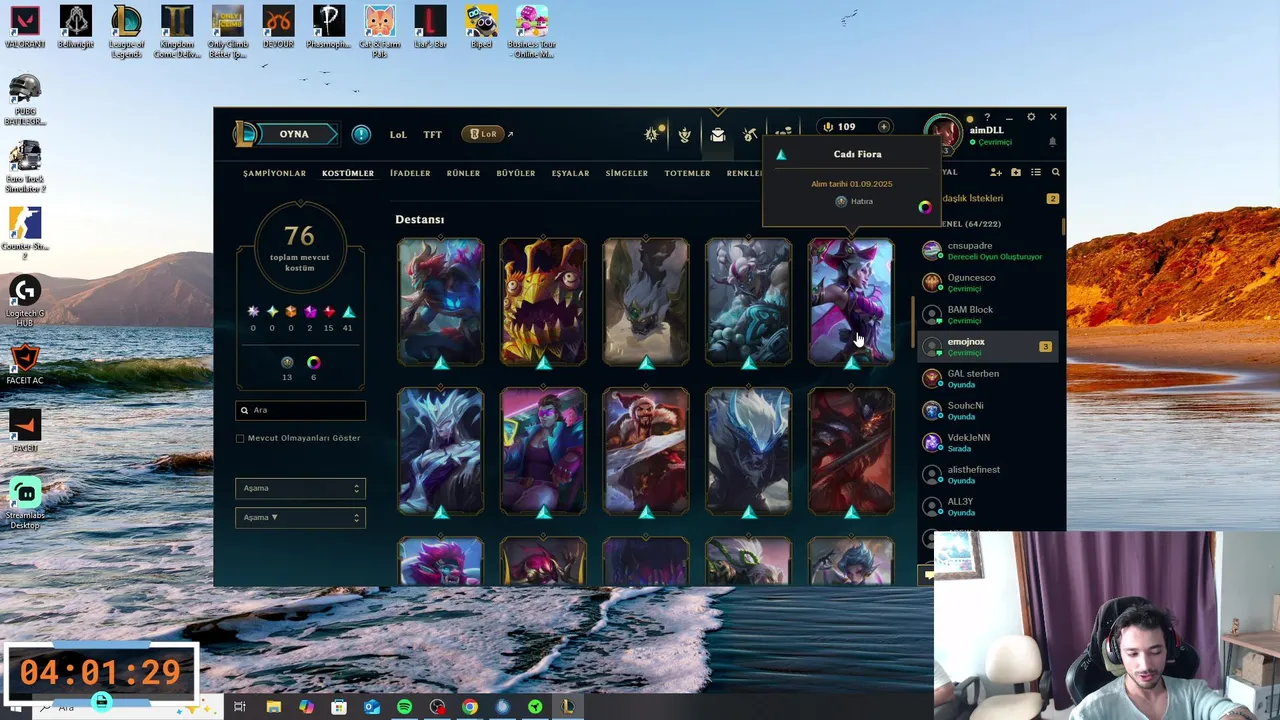Image resolution: width=1280 pixels, height=720 pixels.
Task: Click the OYNA play button
Action: tap(294, 134)
